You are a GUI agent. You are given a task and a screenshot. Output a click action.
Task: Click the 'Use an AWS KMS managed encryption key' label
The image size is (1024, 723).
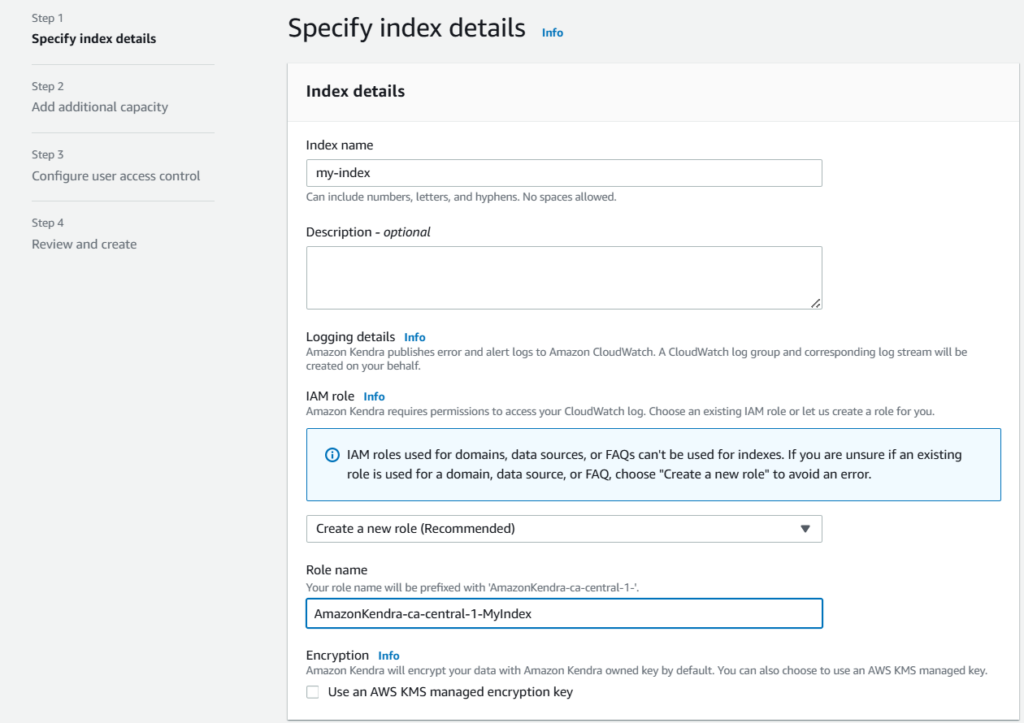pos(450,692)
